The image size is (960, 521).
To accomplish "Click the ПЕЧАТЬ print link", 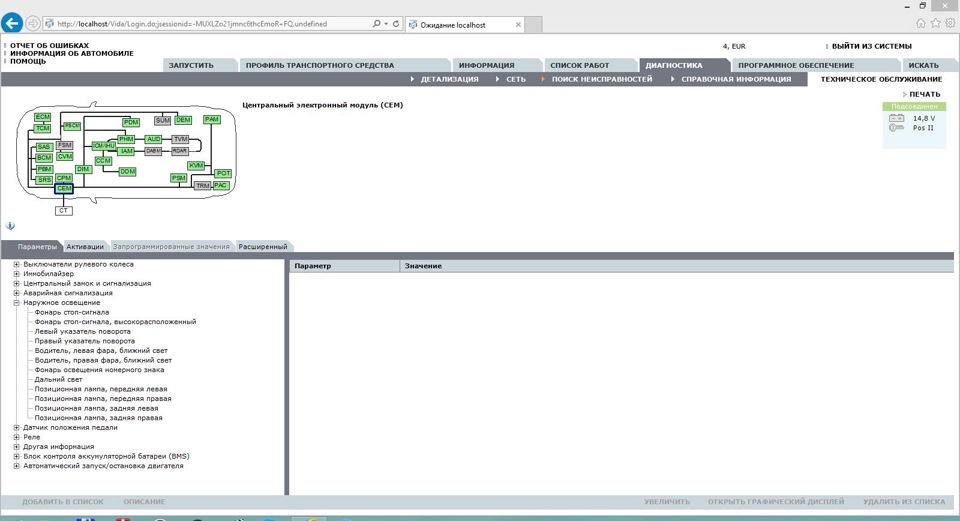I will click(923, 94).
